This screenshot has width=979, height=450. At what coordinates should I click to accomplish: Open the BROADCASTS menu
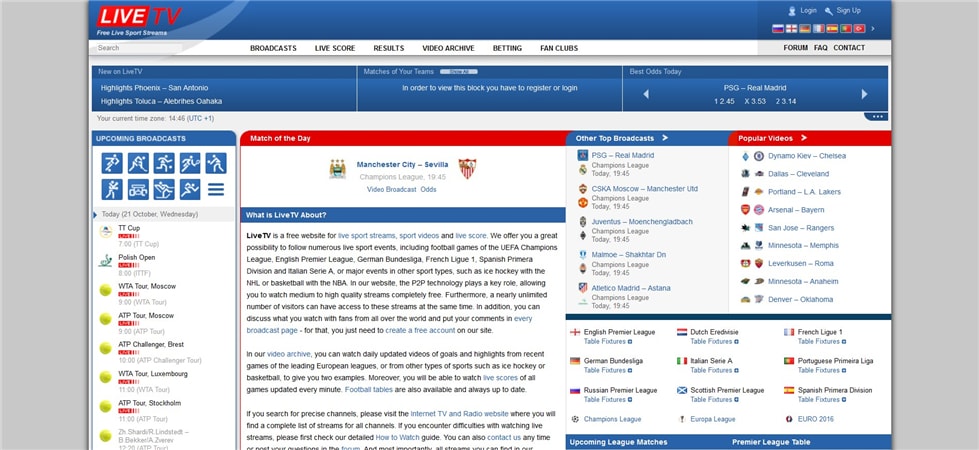pyautogui.click(x=273, y=48)
